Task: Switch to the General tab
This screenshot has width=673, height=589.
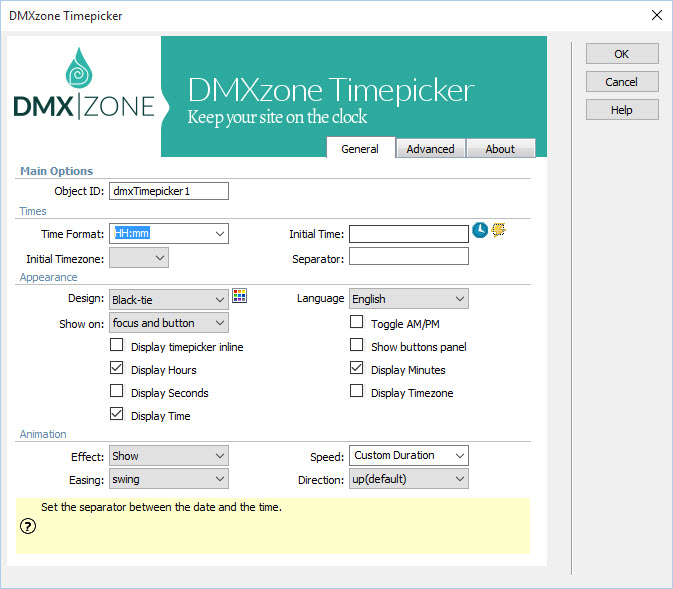Action: click(x=361, y=148)
